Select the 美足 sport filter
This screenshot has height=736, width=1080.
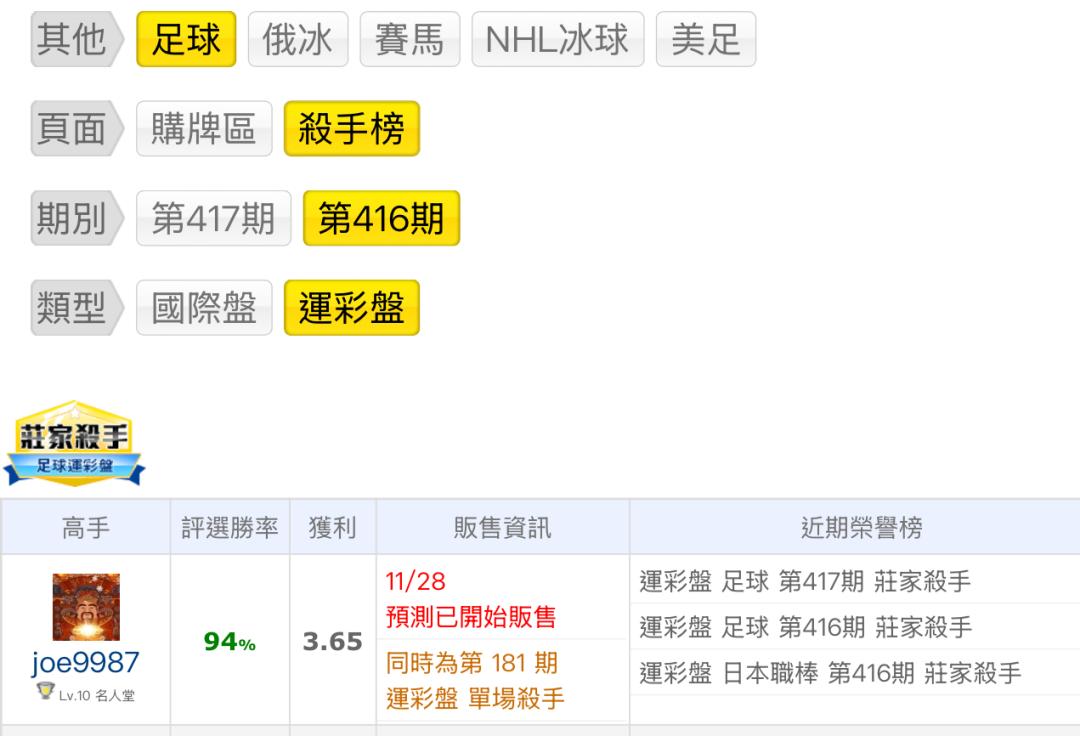705,39
